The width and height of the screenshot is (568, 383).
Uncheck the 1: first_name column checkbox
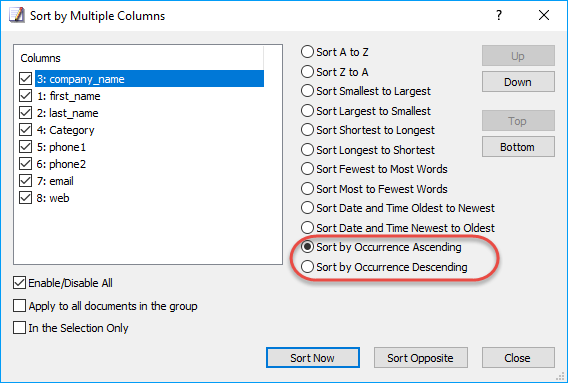[x=25, y=96]
